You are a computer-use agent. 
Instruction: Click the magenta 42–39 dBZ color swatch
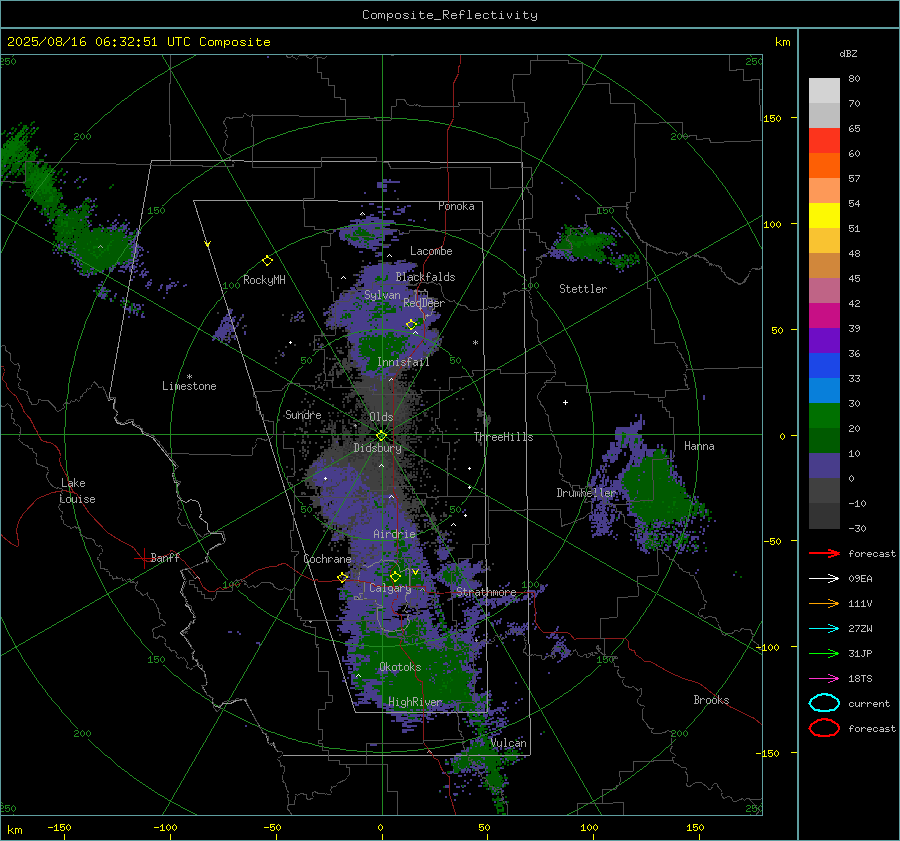pos(824,316)
